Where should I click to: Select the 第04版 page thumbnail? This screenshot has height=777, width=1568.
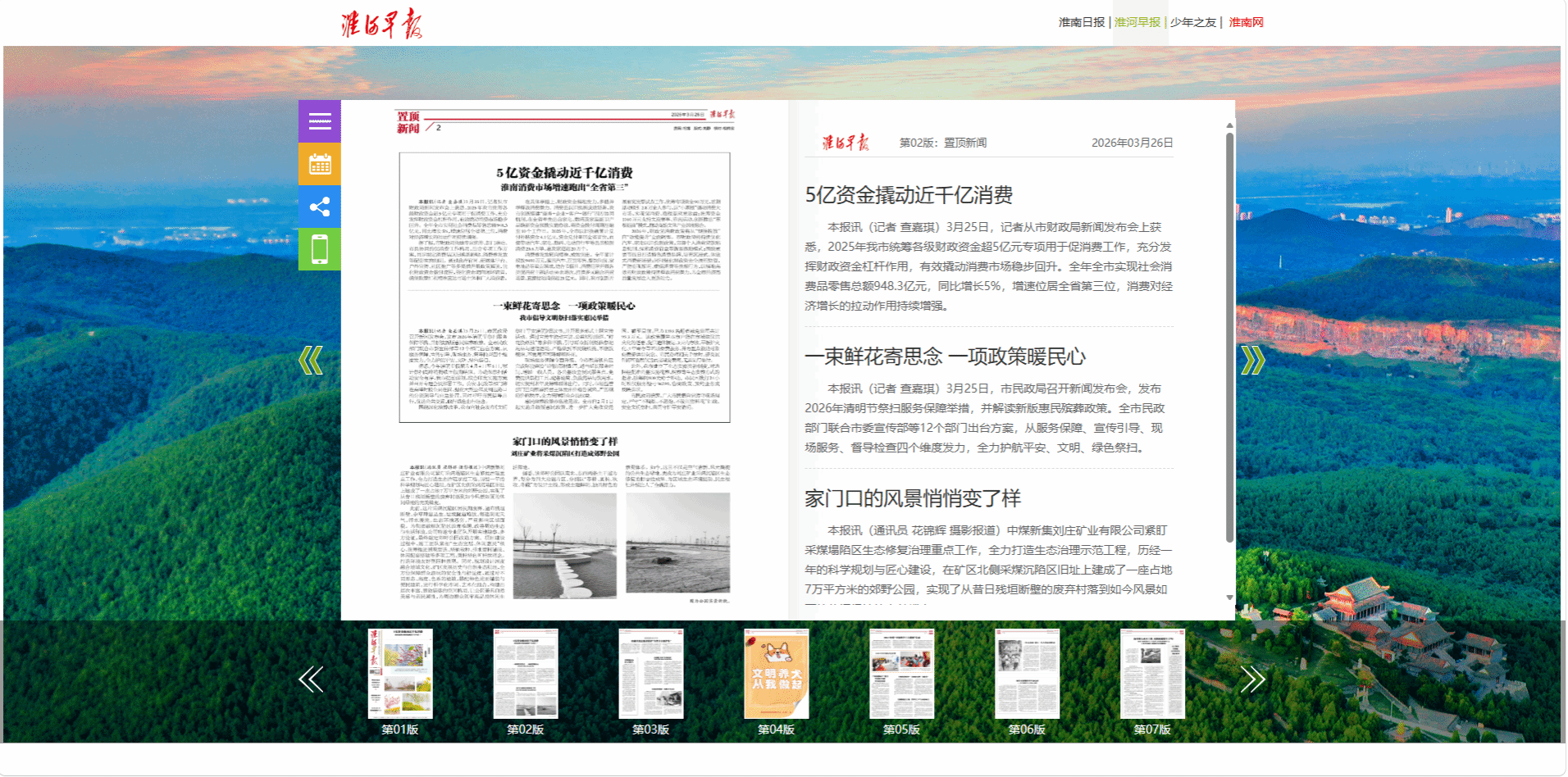(x=776, y=674)
